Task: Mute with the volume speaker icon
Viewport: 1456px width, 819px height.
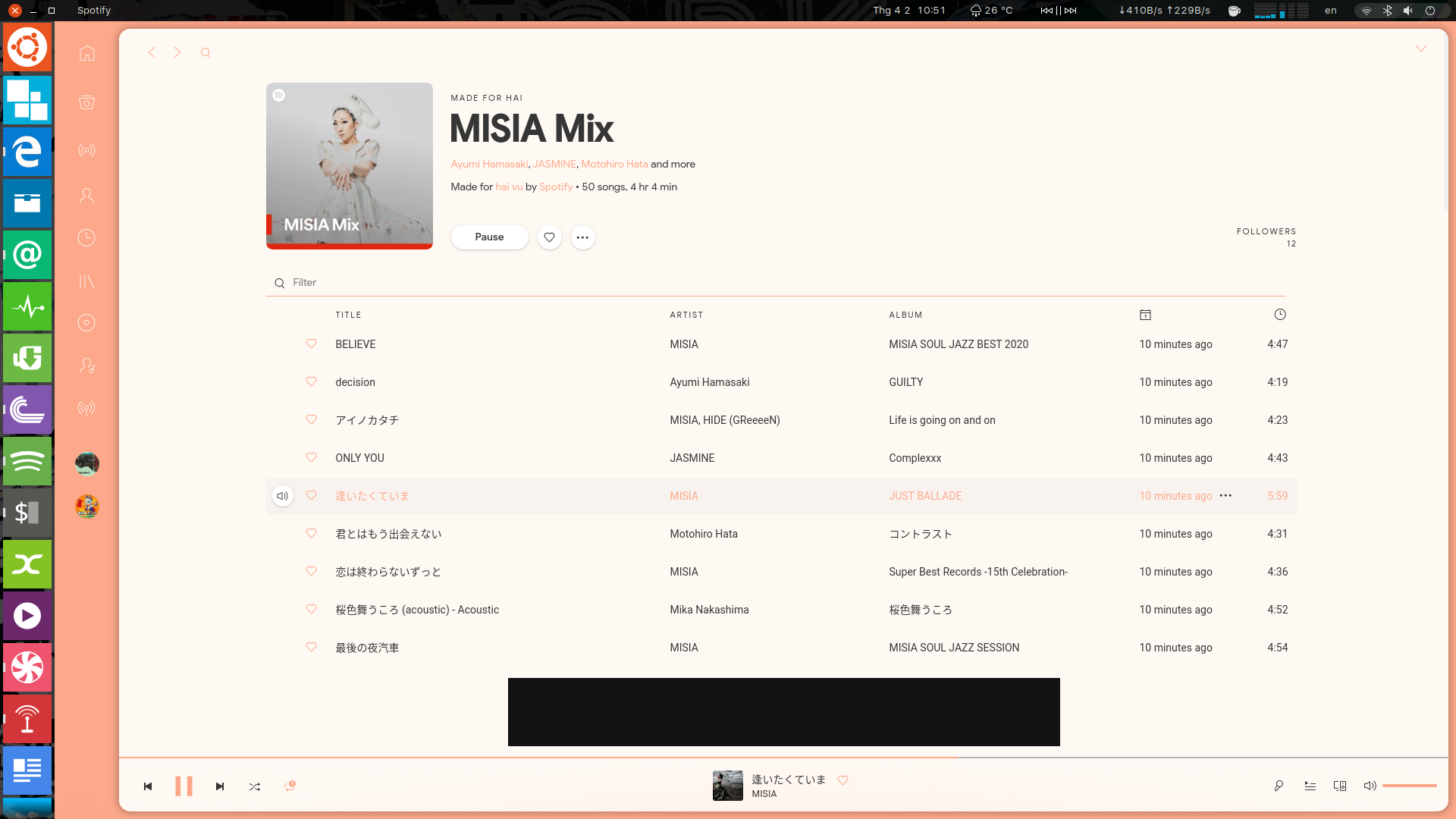Action: [1370, 786]
